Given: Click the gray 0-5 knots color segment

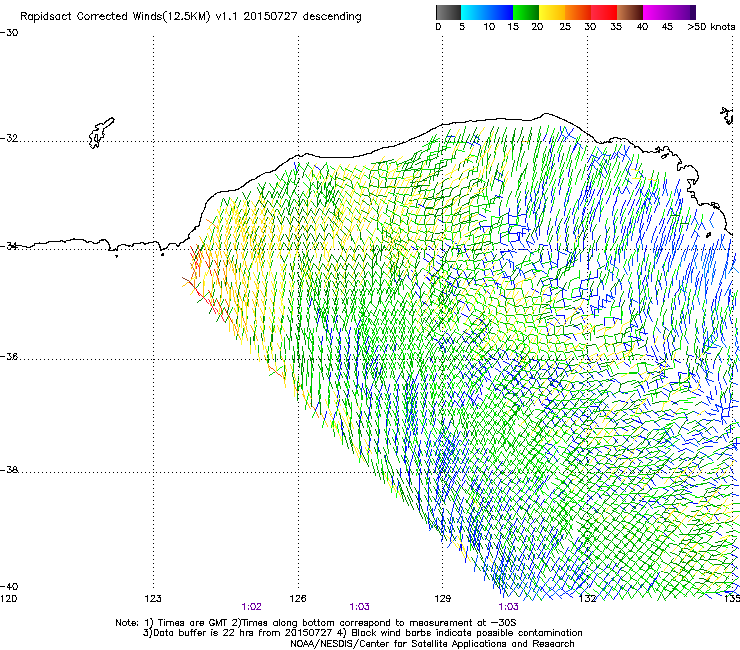Looking at the screenshot, I should (448, 12).
